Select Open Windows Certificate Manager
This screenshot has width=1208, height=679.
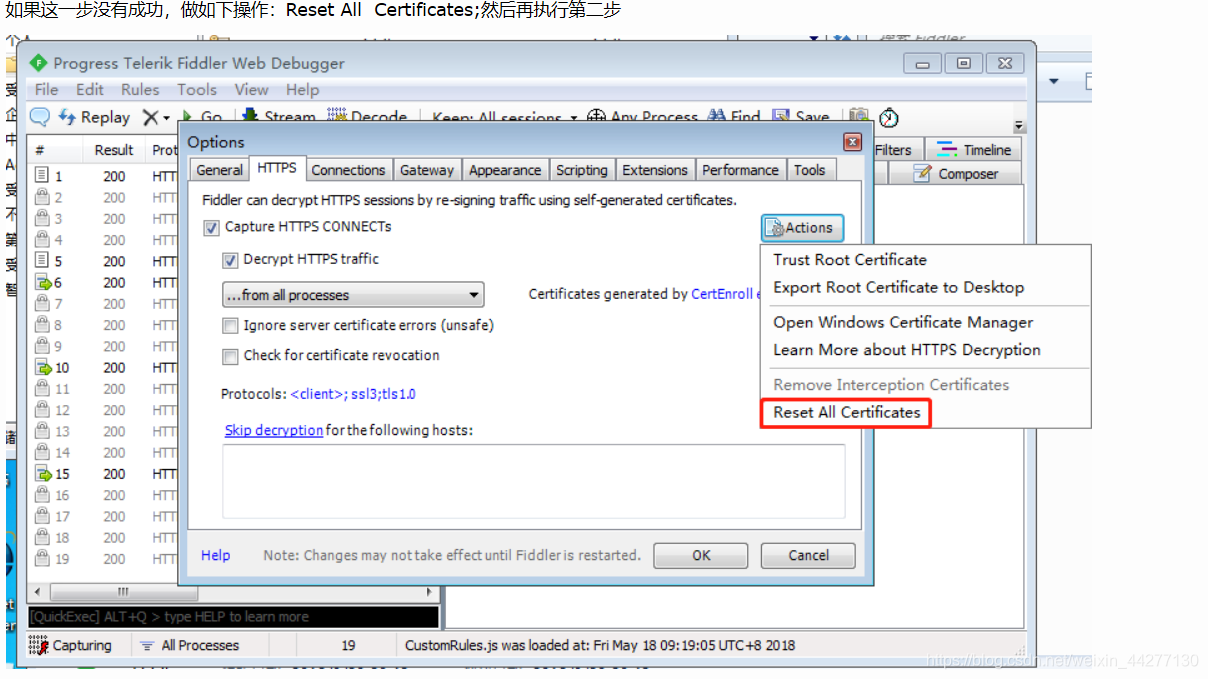(903, 322)
